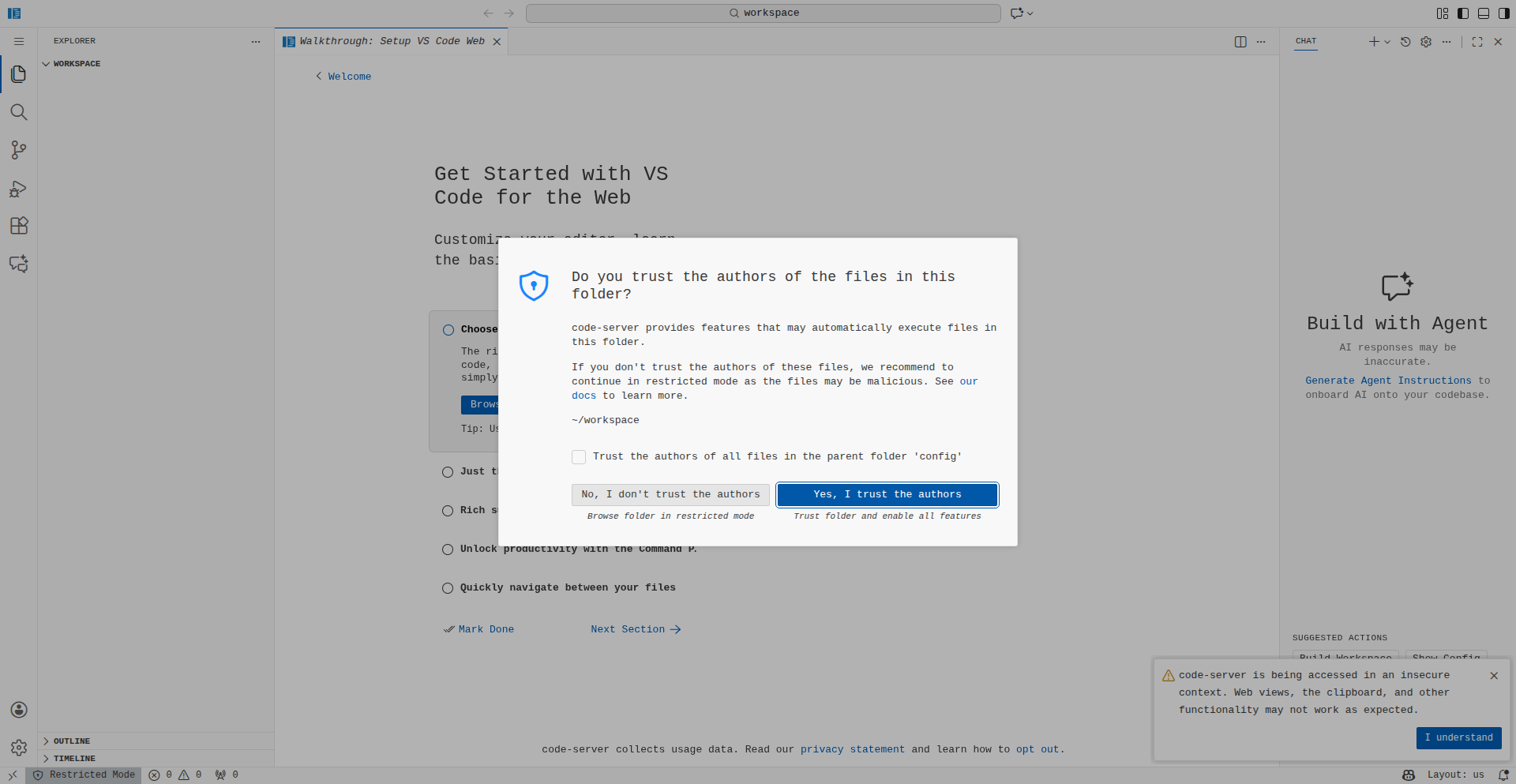Switch to the Chat panel tab

click(1306, 41)
